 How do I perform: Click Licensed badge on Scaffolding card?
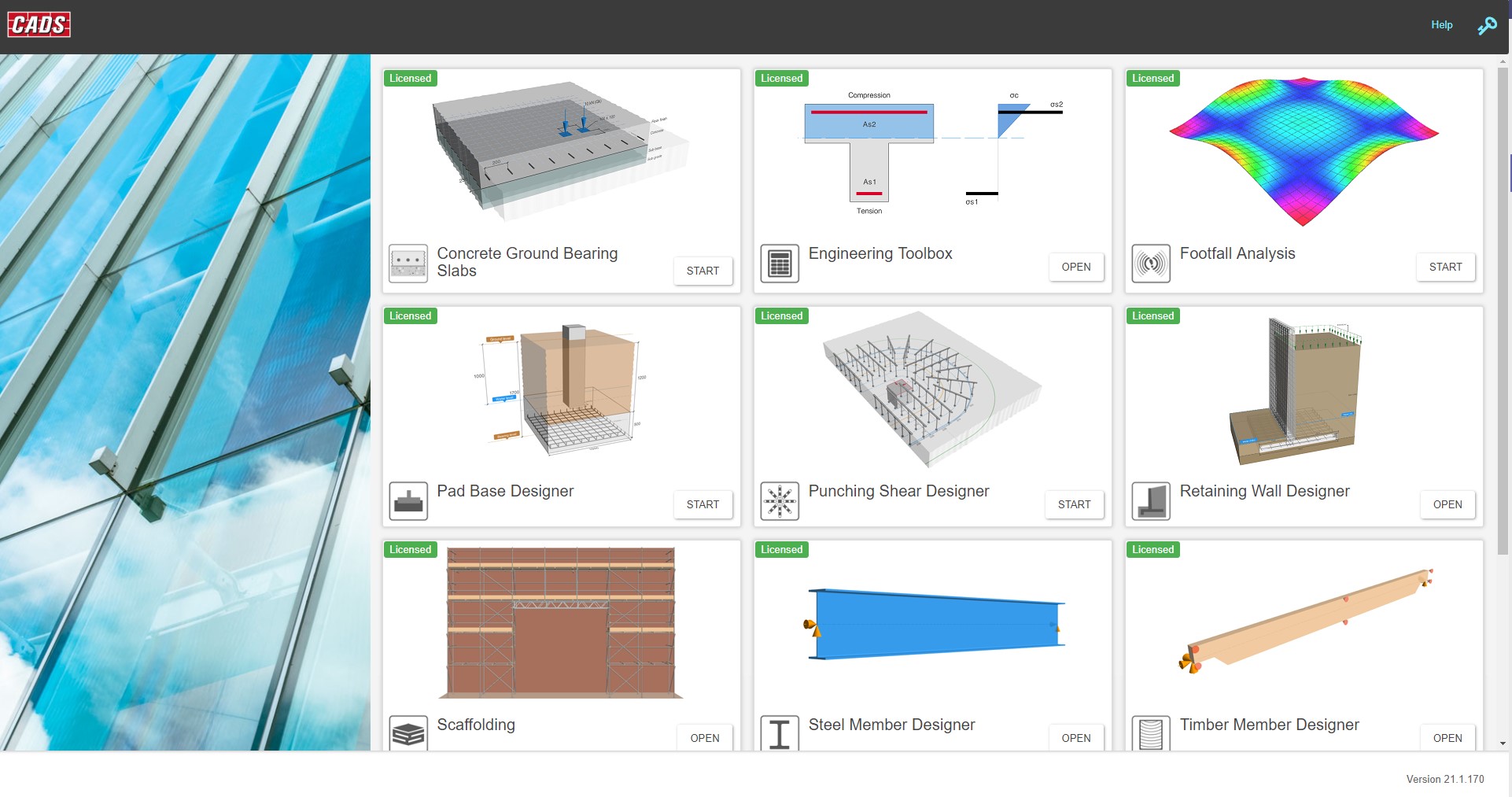(411, 549)
